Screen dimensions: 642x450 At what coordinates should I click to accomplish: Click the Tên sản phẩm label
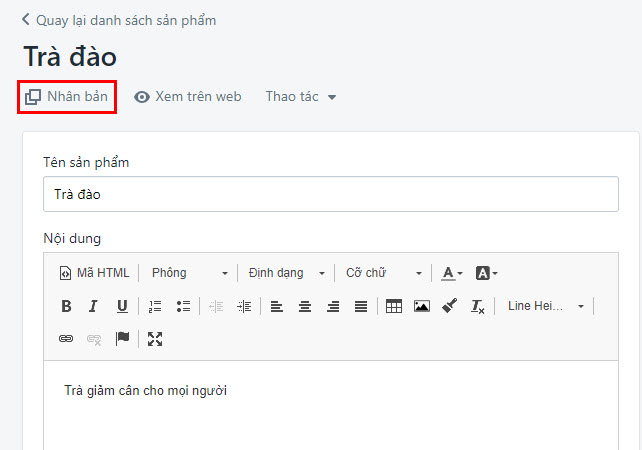[86, 162]
